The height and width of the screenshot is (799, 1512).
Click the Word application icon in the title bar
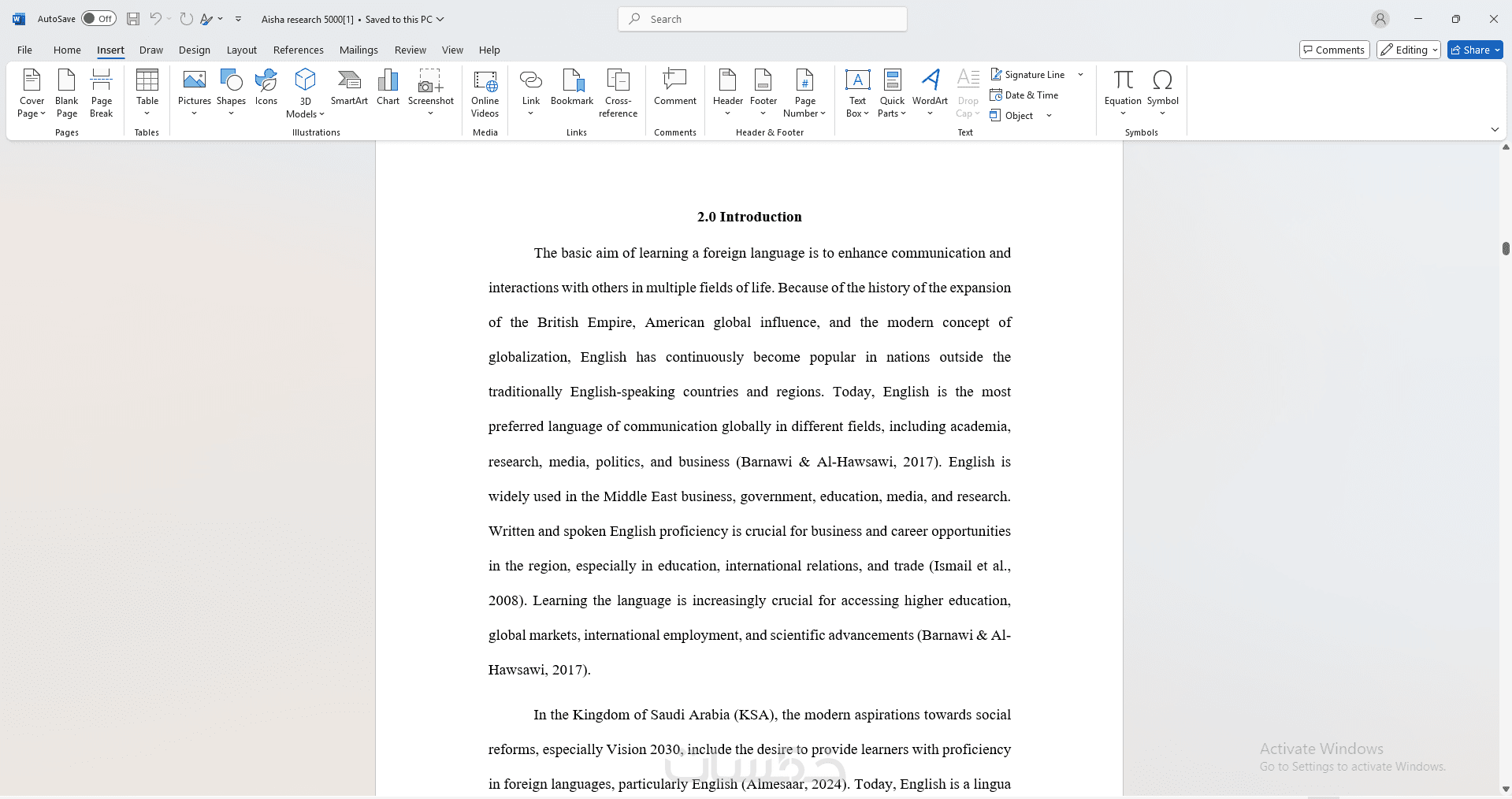tap(19, 19)
